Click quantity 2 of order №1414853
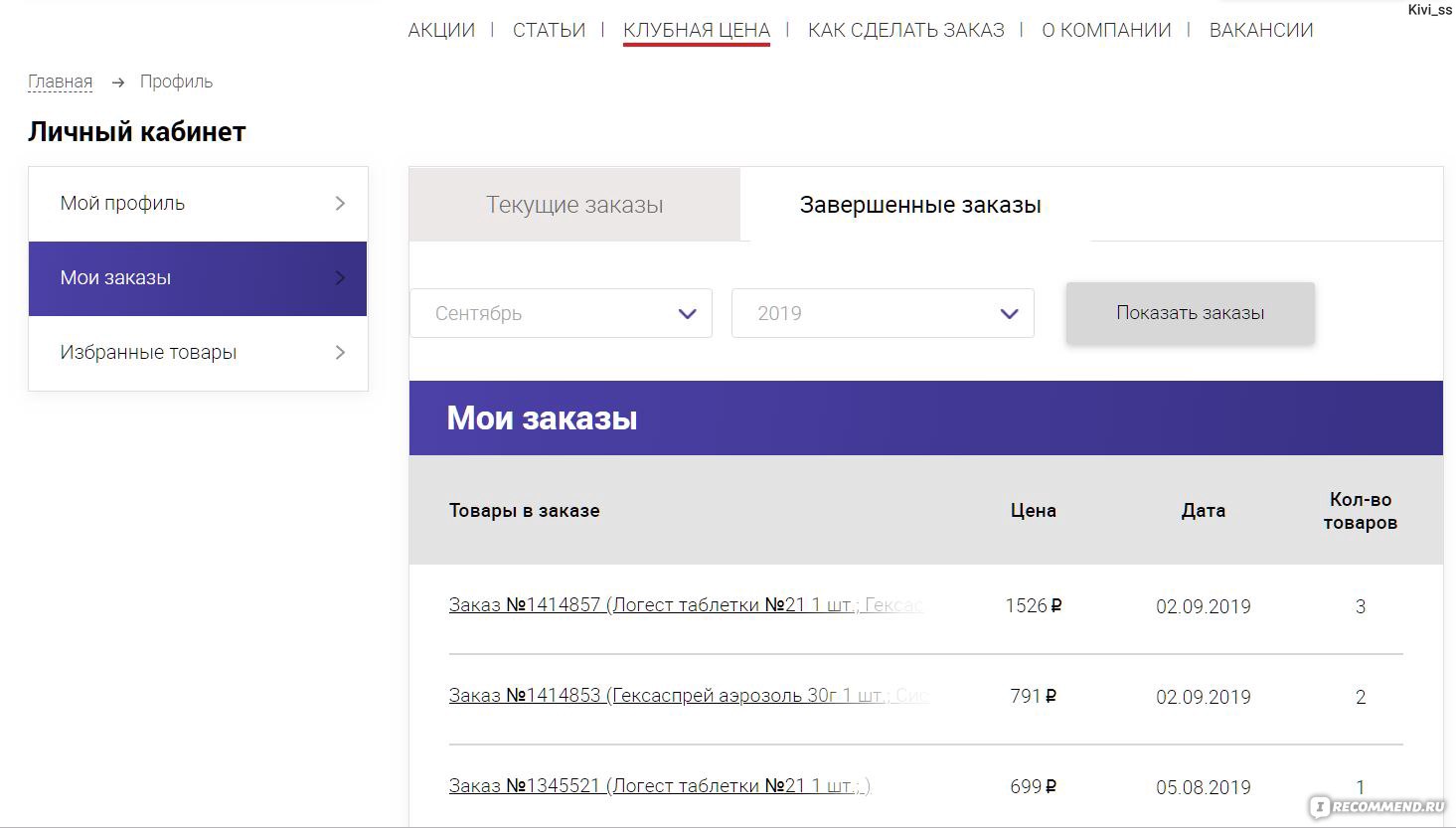1456x828 pixels. 1361,697
